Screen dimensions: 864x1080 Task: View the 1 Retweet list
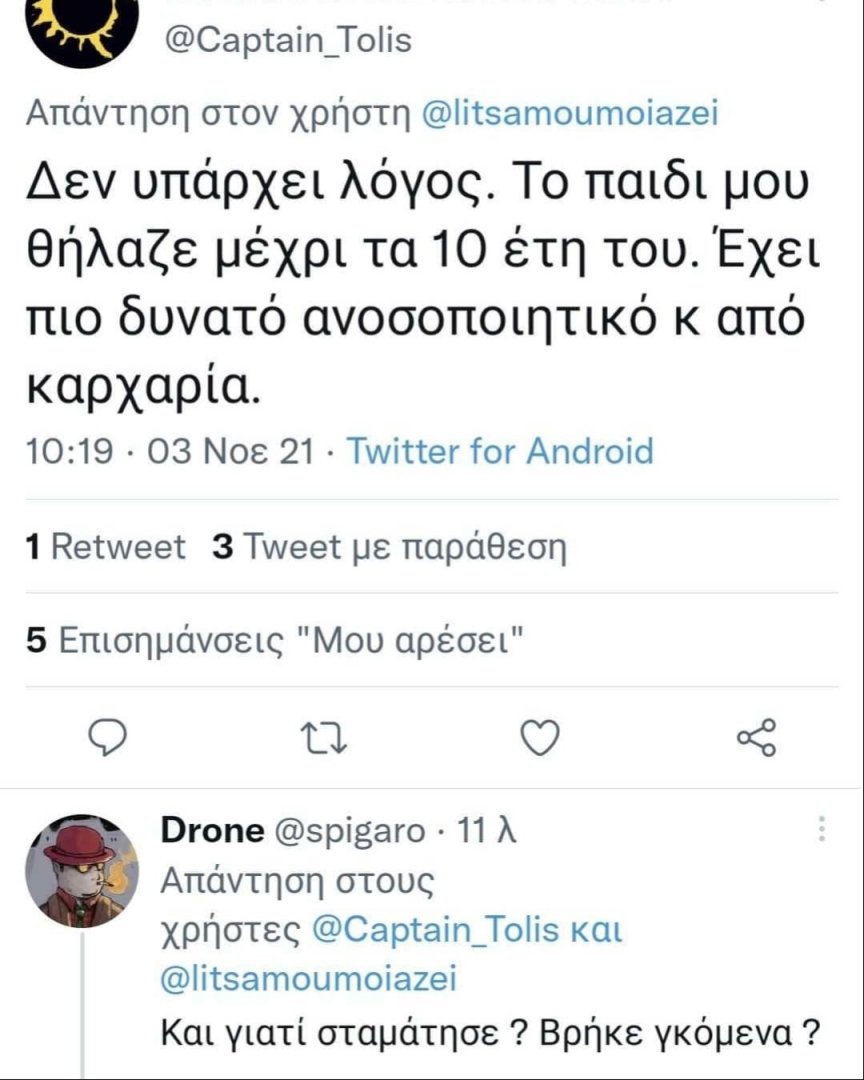(106, 547)
